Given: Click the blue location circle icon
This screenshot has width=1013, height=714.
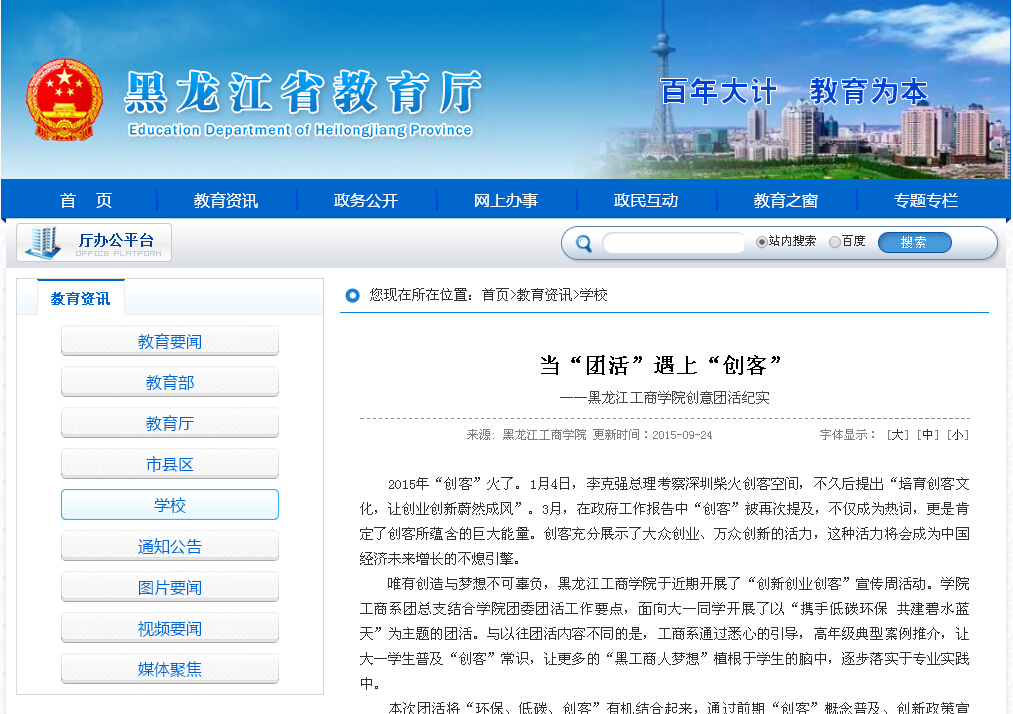Looking at the screenshot, I should pyautogui.click(x=352, y=295).
